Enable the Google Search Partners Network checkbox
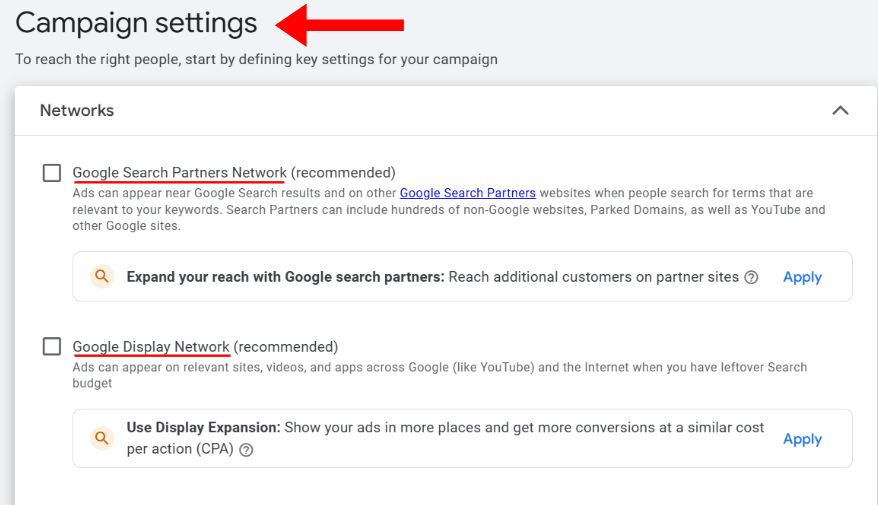This screenshot has width=878, height=505. pos(52,173)
